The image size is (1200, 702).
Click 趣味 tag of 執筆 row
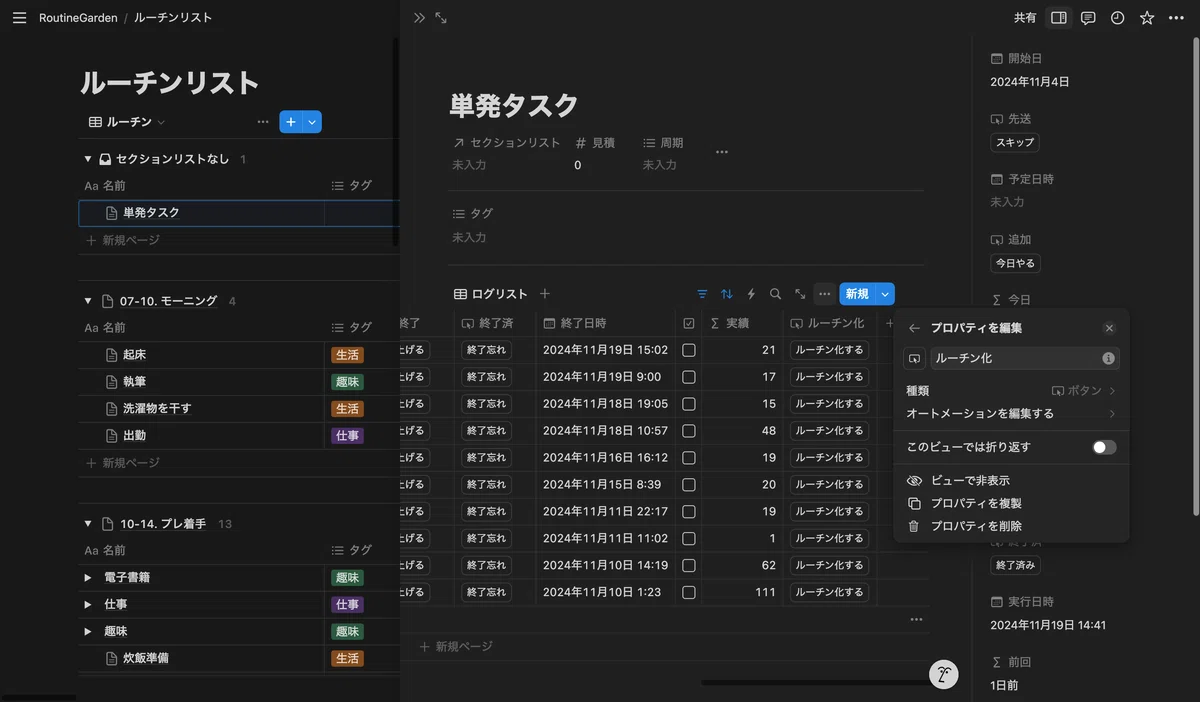347,382
